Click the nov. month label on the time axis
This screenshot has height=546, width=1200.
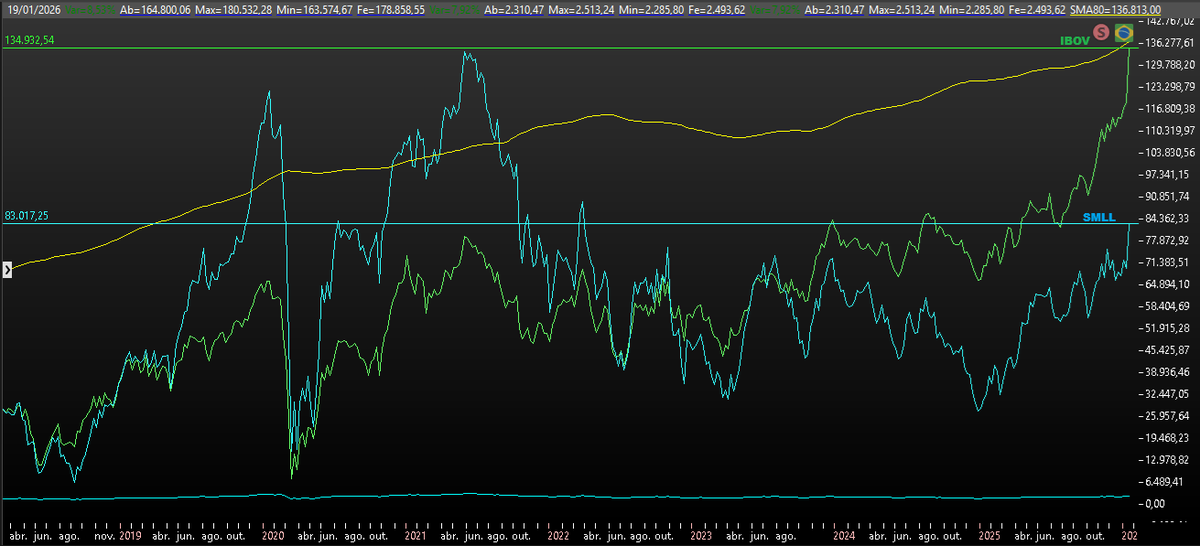105,536
